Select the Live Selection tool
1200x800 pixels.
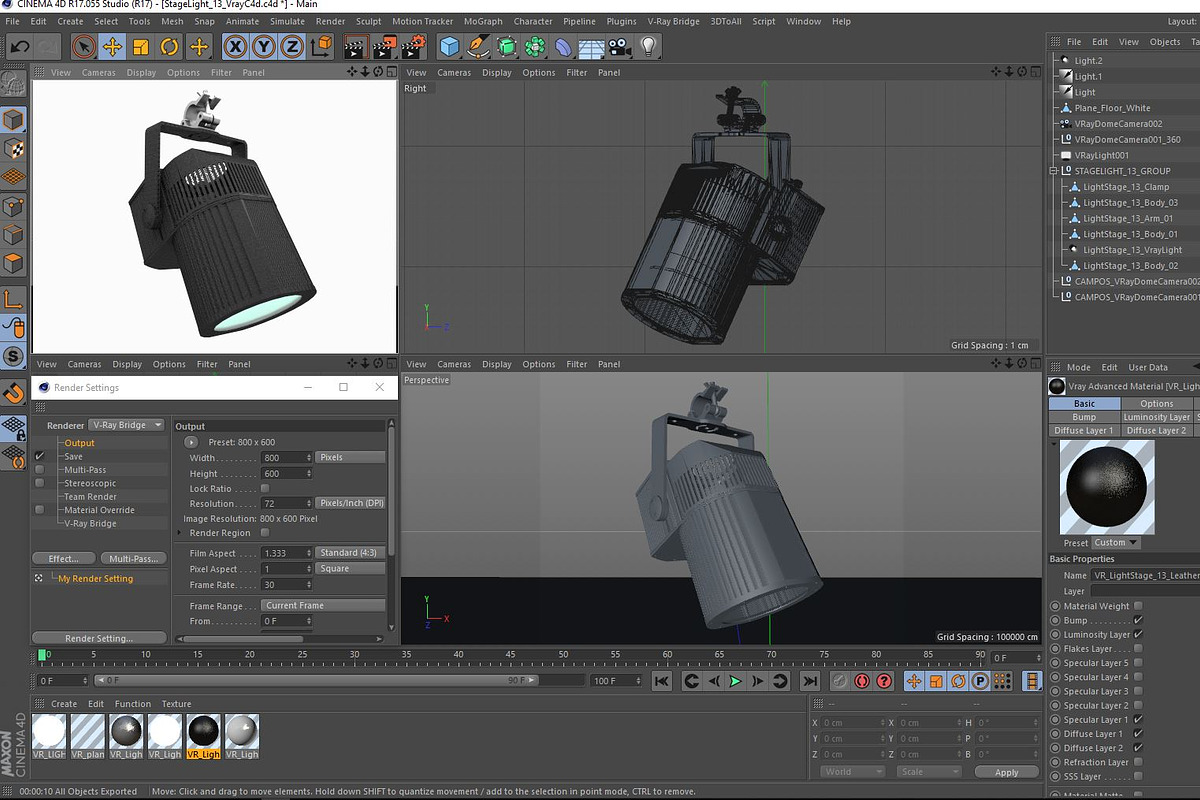(x=84, y=46)
